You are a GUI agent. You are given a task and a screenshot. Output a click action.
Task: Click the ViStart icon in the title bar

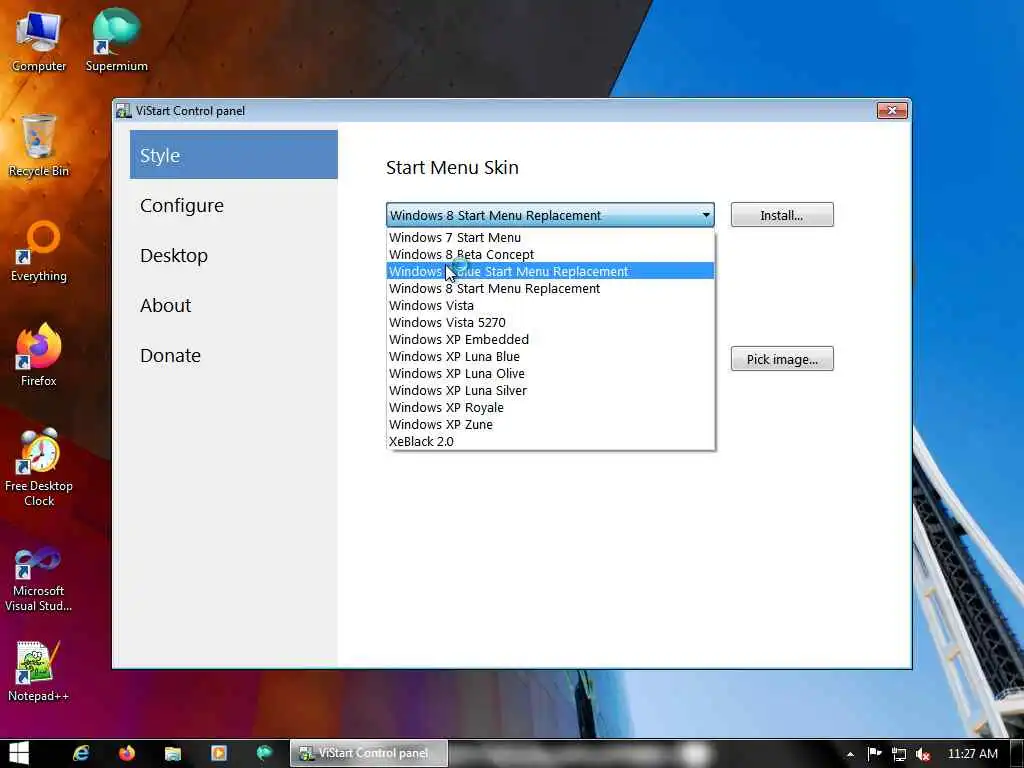(123, 110)
